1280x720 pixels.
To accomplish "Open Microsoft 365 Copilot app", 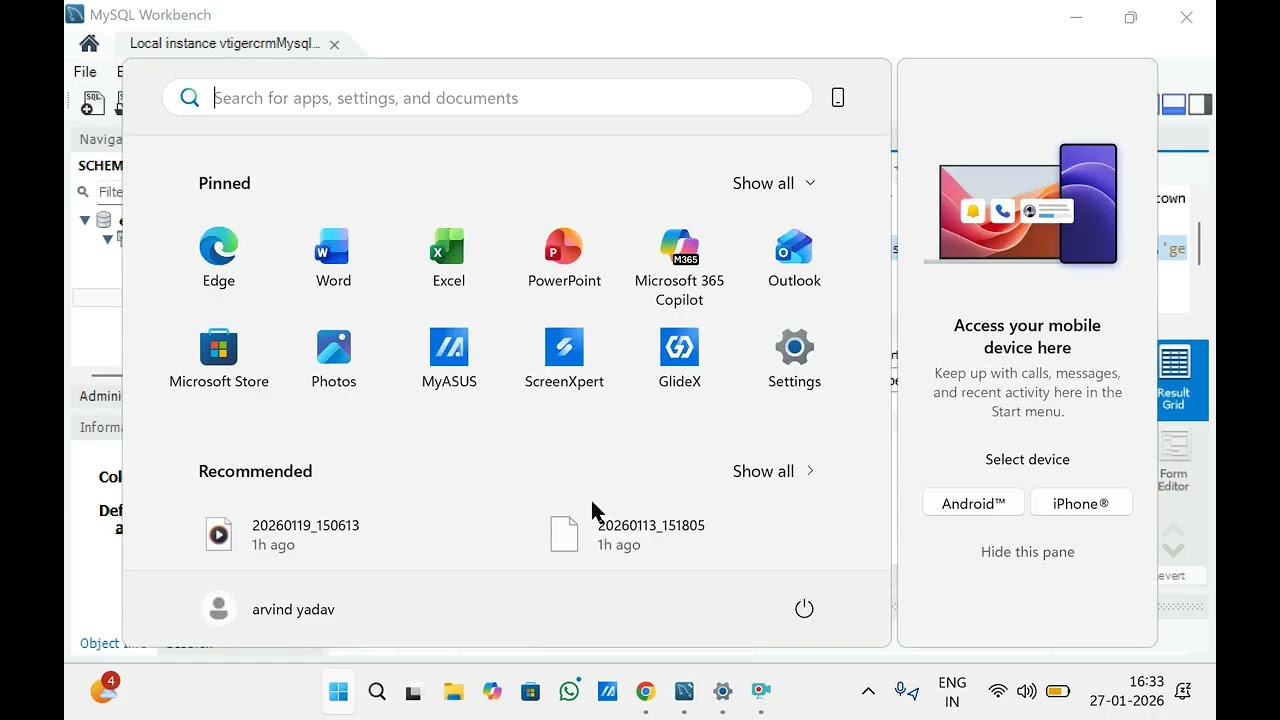I will click(679, 267).
